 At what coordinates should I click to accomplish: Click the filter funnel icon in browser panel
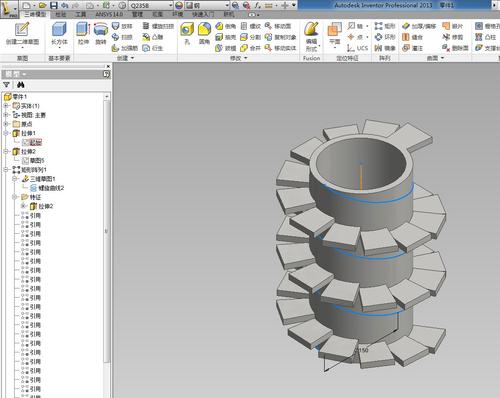pos(6,85)
